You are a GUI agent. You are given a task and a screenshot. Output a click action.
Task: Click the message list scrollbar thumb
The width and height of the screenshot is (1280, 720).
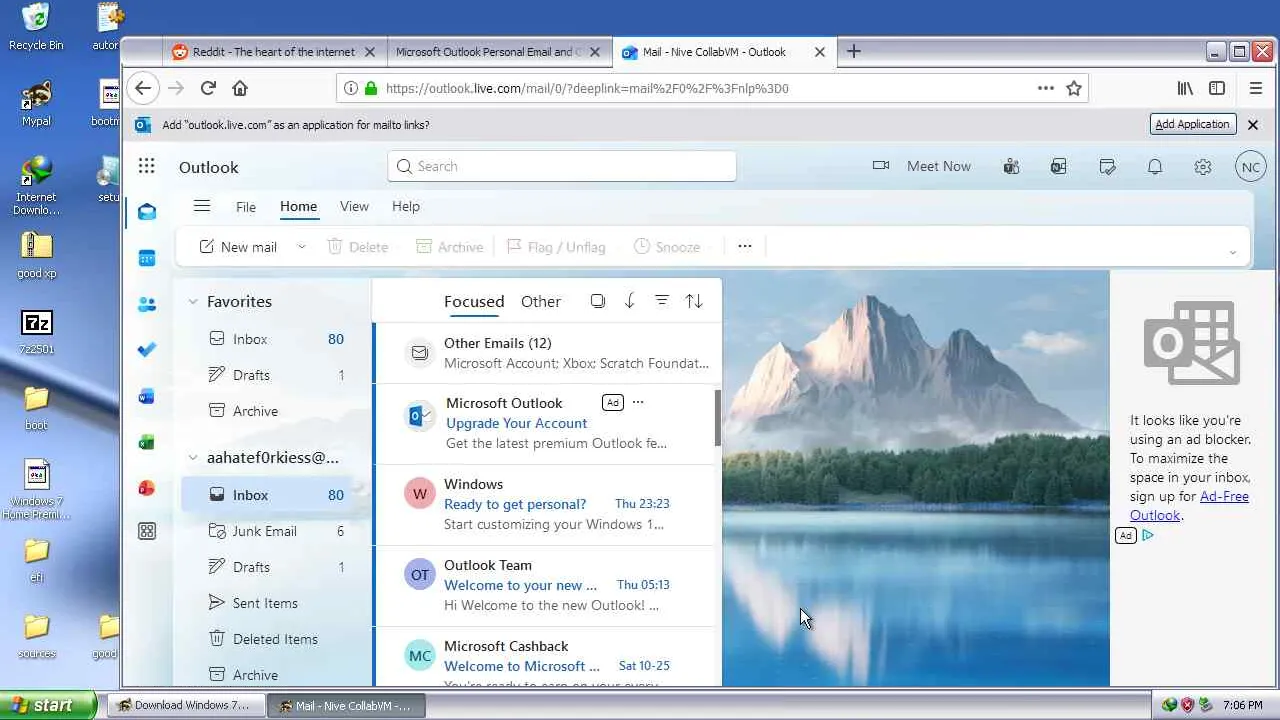pyautogui.click(x=717, y=418)
